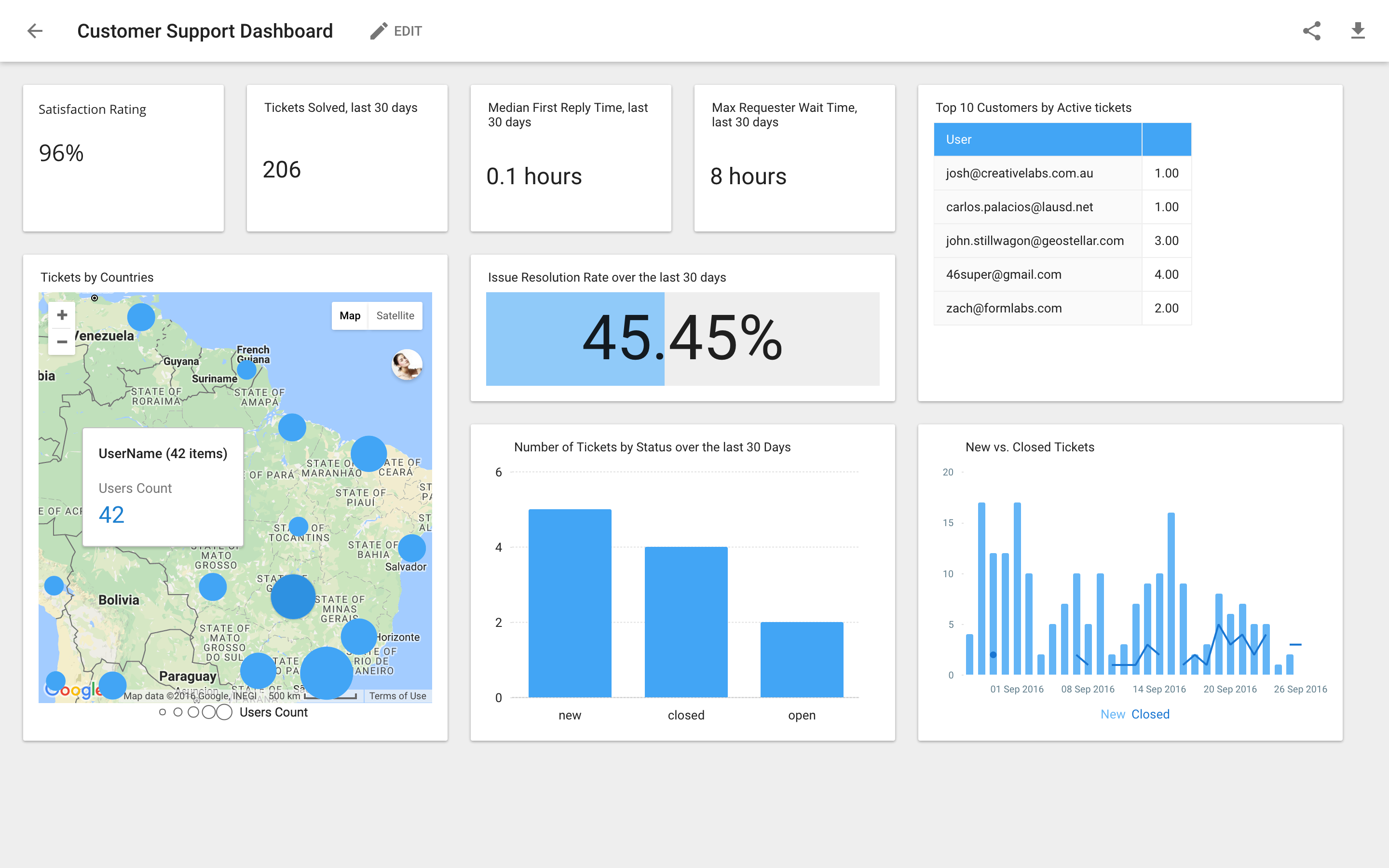Image resolution: width=1389 pixels, height=868 pixels.
Task: Click the 3.00 value cell
Action: pos(1166,241)
